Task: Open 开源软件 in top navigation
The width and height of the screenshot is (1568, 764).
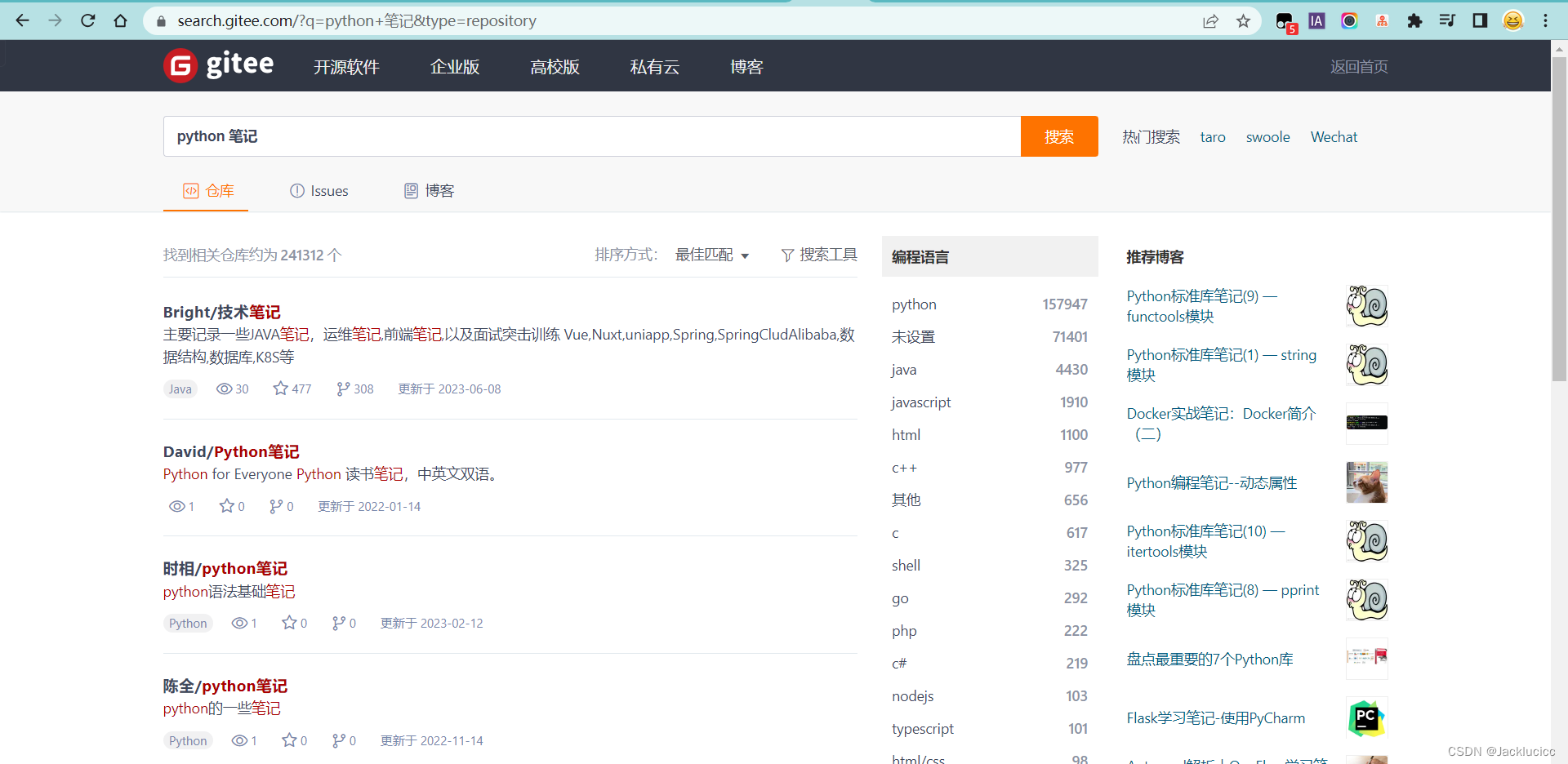Action: [x=346, y=67]
